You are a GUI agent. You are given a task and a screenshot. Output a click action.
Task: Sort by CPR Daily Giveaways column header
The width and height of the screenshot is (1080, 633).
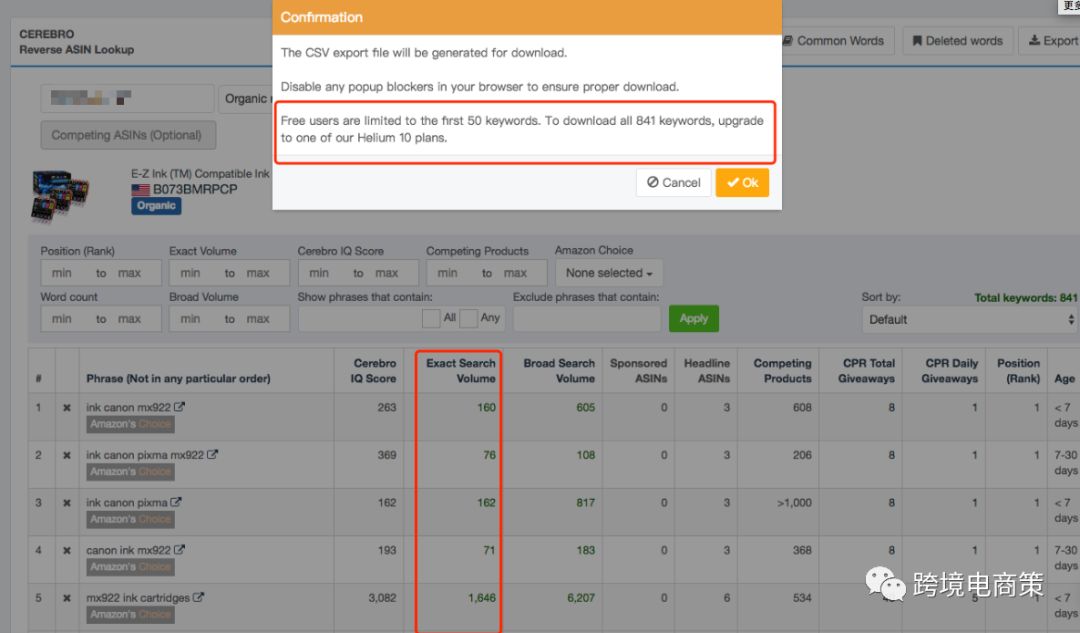tap(950, 371)
